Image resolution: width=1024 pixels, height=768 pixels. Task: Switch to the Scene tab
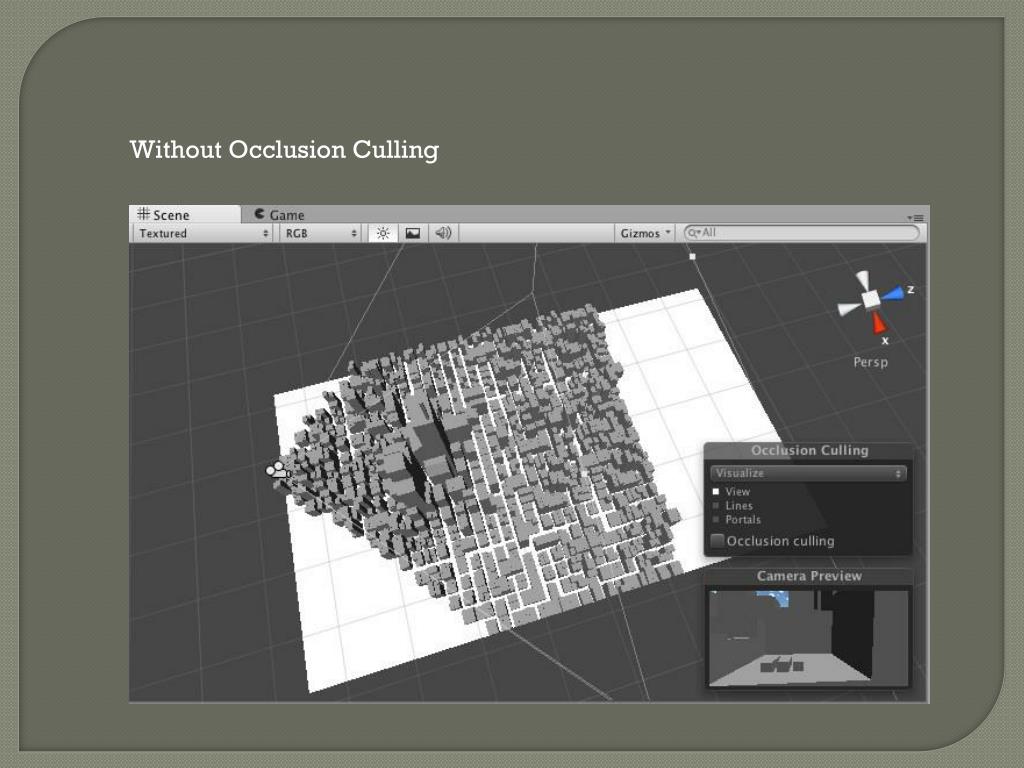click(185, 214)
